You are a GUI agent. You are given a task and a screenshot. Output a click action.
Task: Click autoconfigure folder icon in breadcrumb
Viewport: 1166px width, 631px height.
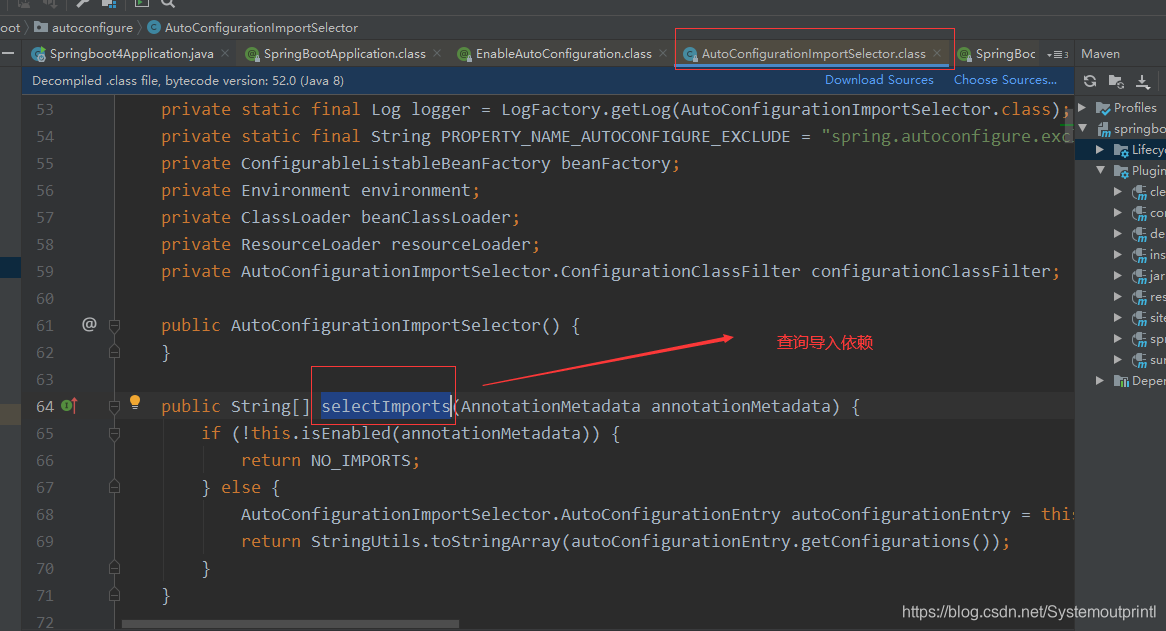click(x=41, y=27)
